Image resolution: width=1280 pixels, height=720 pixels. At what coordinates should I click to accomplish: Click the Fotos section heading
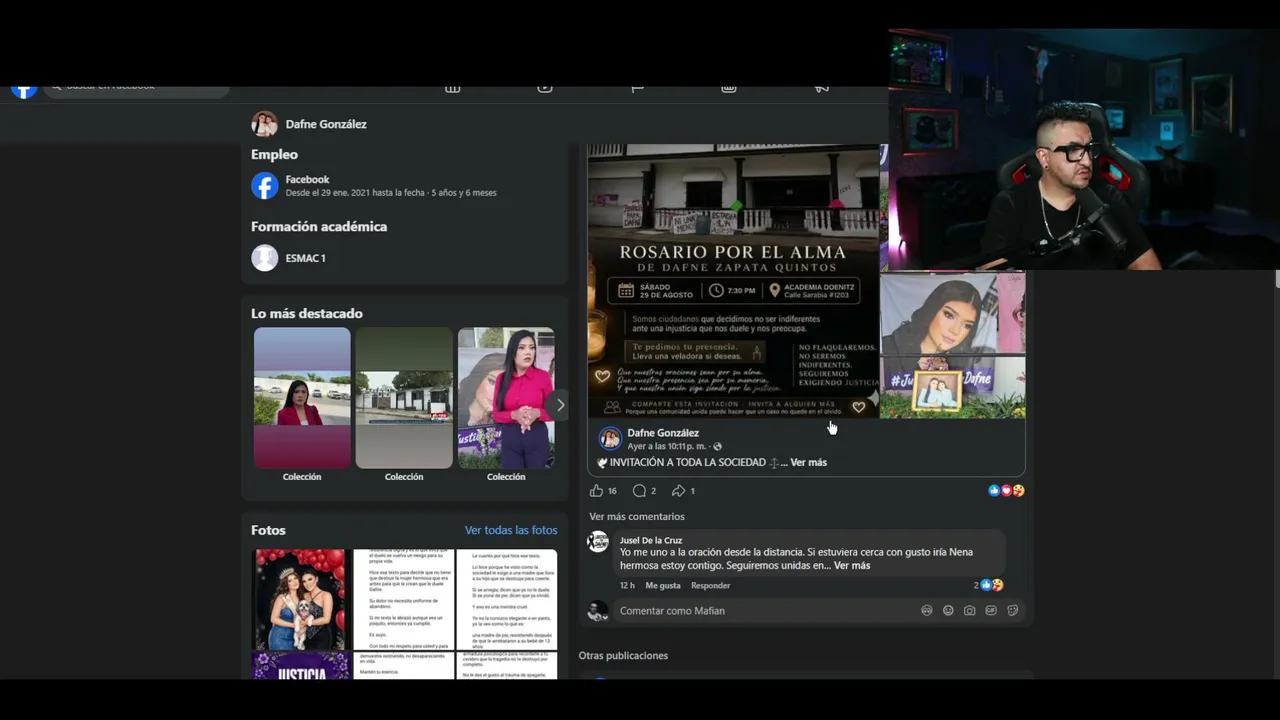tap(268, 530)
